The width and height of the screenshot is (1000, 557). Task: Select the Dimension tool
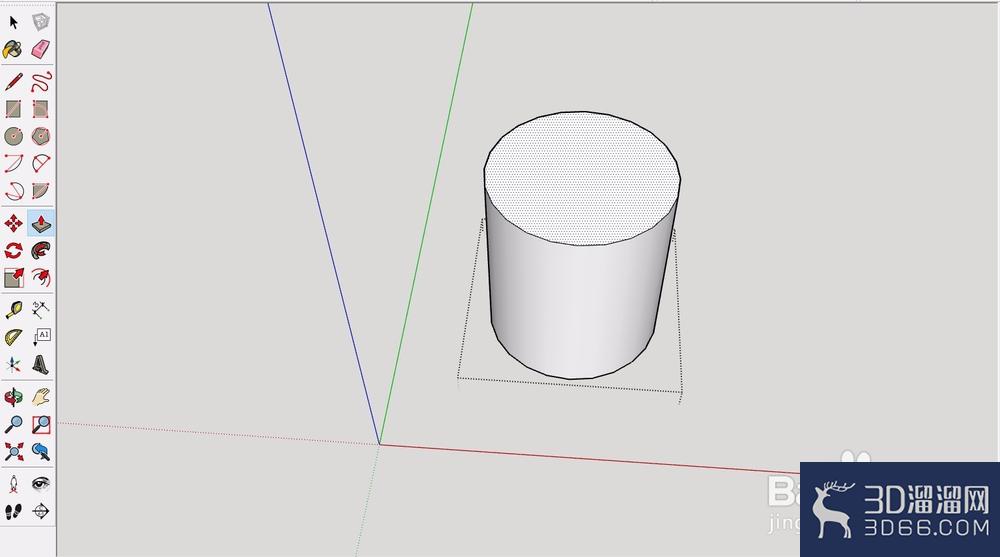(41, 310)
